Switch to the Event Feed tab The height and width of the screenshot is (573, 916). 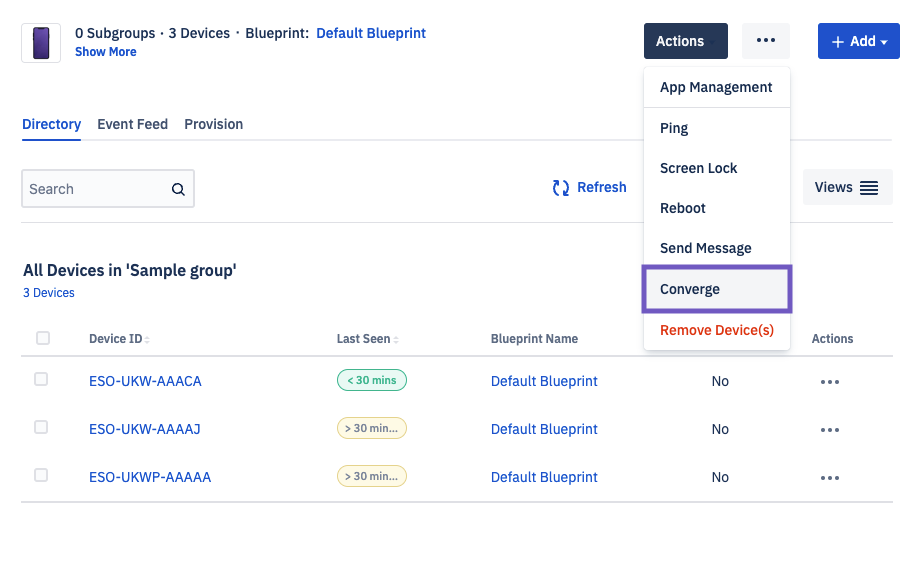click(133, 124)
